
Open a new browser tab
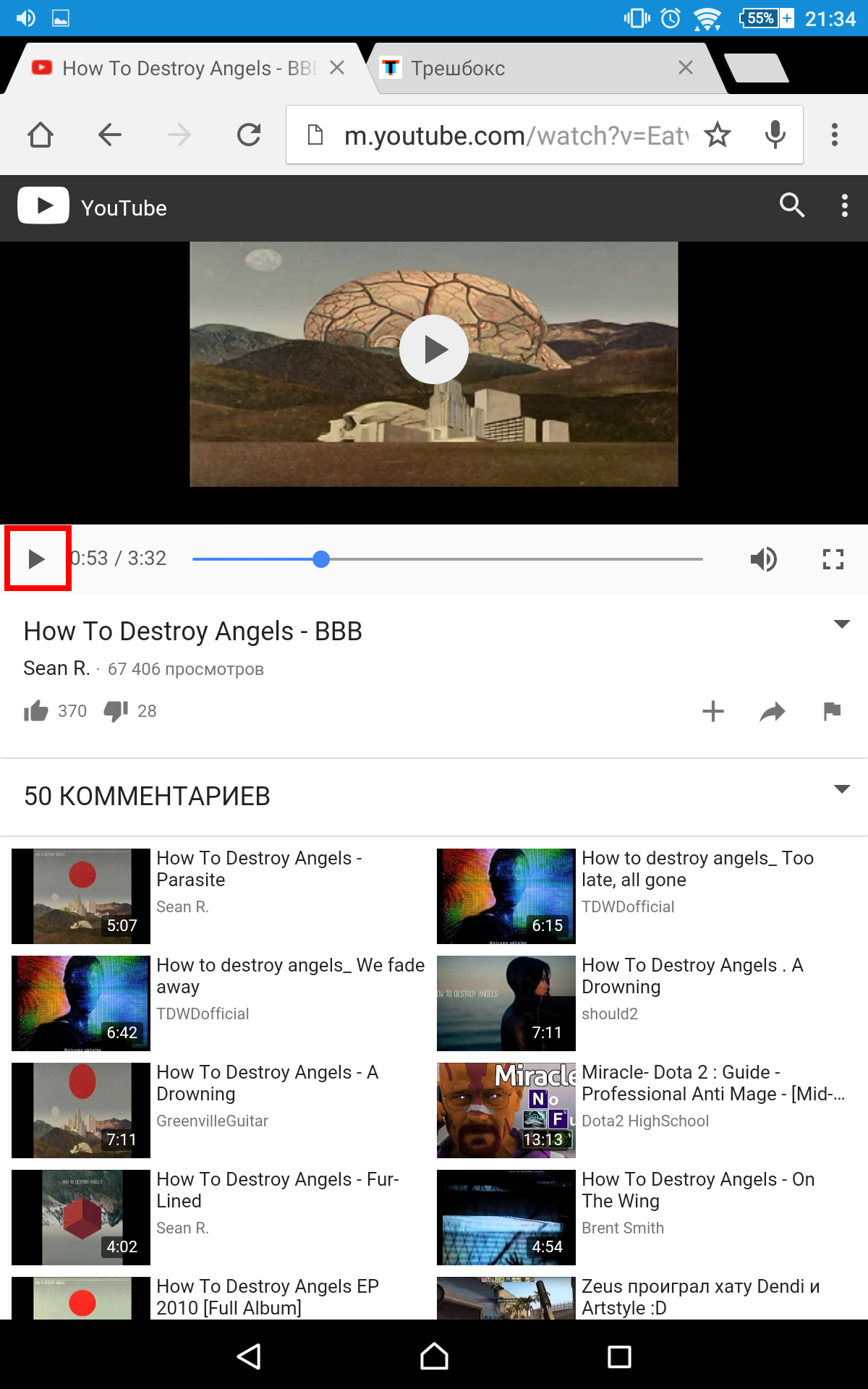[x=757, y=68]
